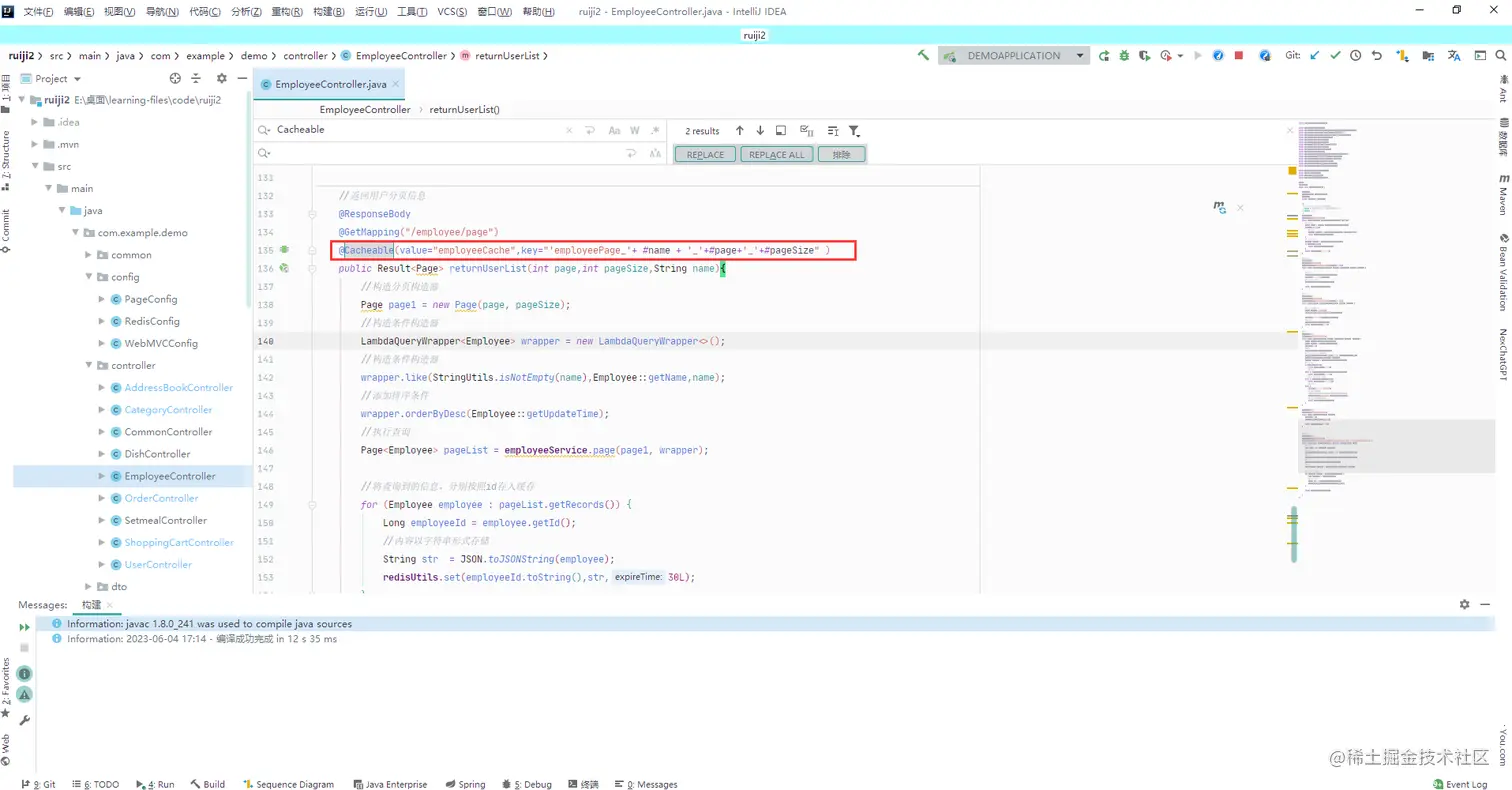Commit changes with the Git green checkmark
Image resolution: width=1512 pixels, height=790 pixels.
click(1335, 56)
